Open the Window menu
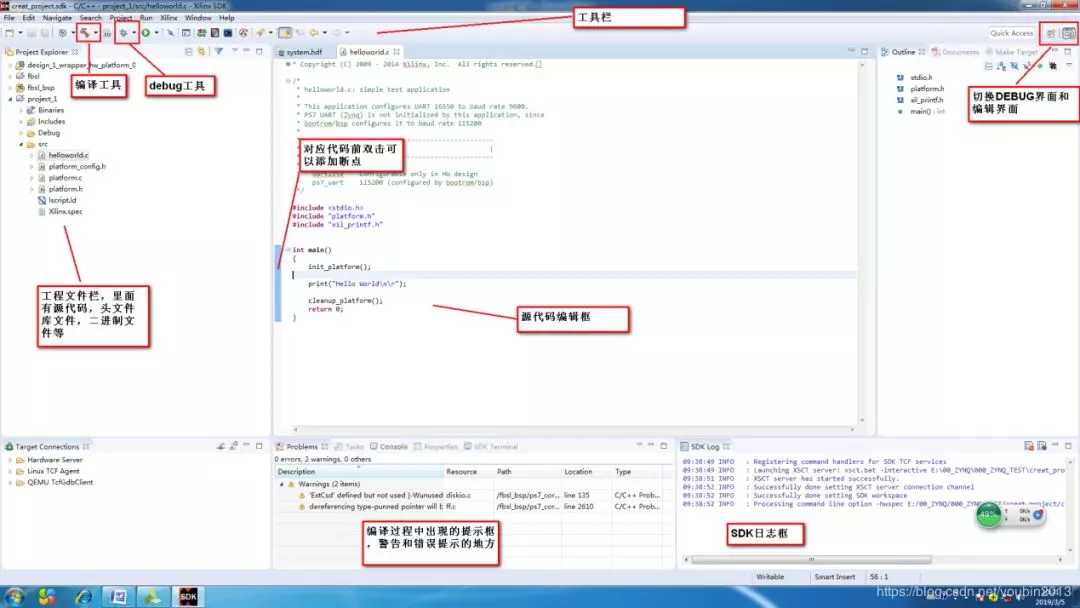Viewport: 1080px width, 608px height. click(x=198, y=18)
